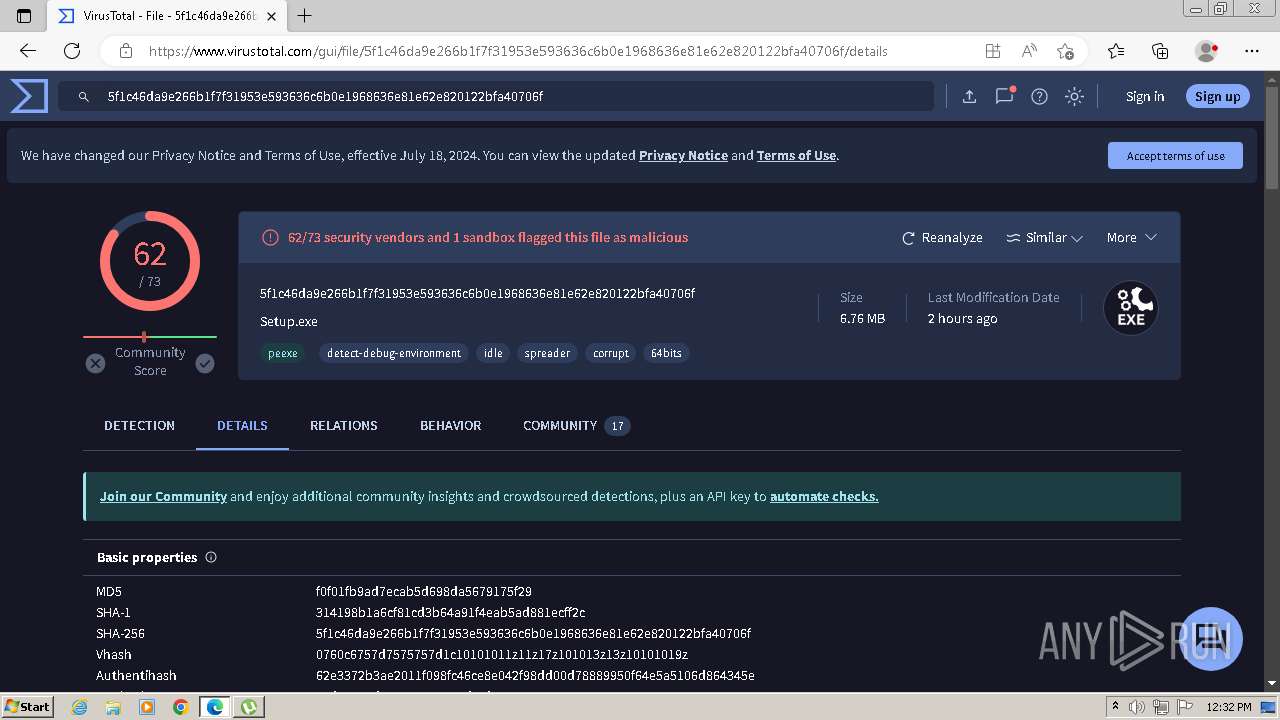Screen dimensions: 1280x720
Task: Click the corrupt tag
Action: coord(611,353)
